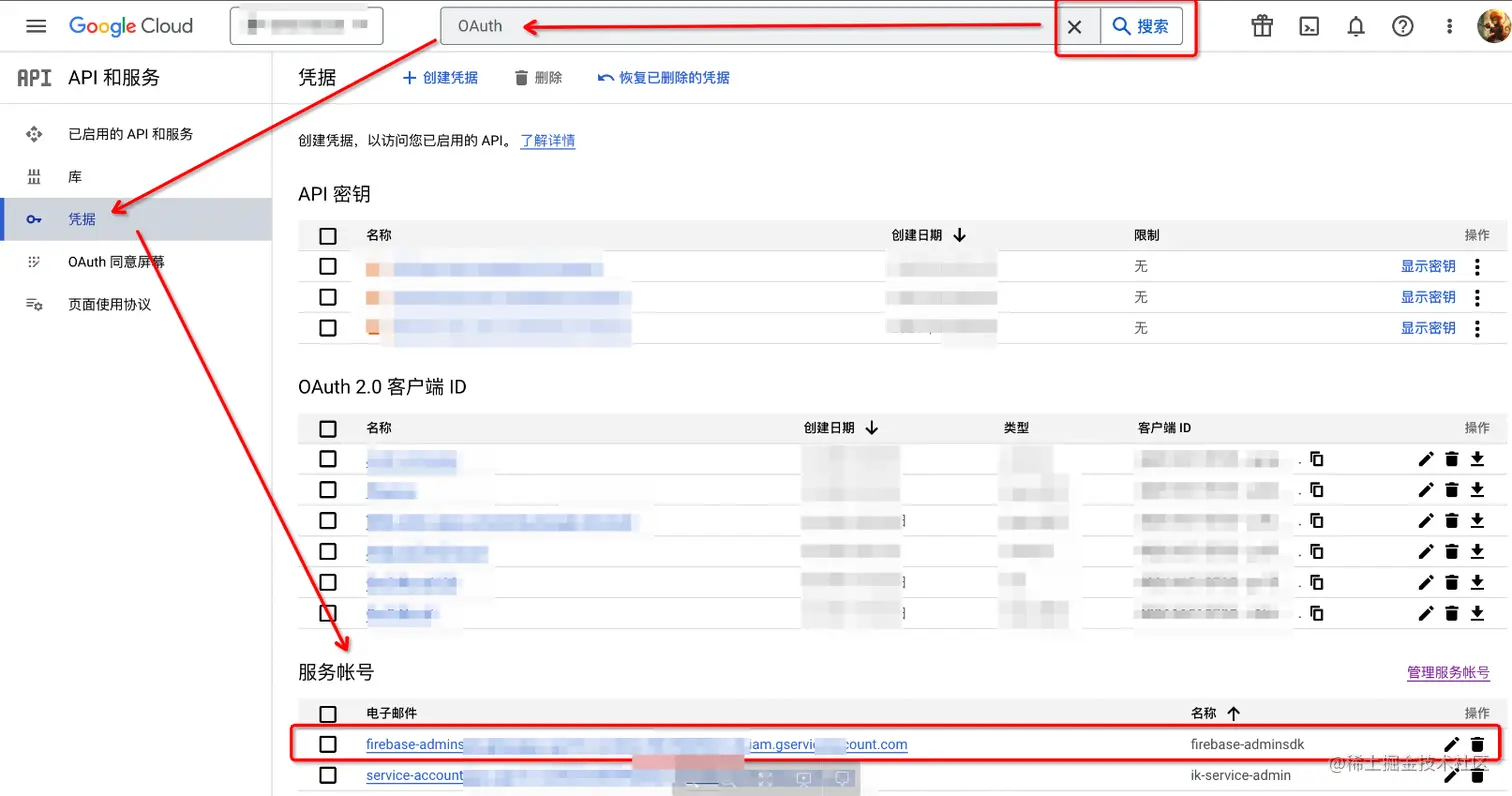1512x796 pixels.
Task: Go to the Google Cloud home logo
Action: click(x=131, y=26)
